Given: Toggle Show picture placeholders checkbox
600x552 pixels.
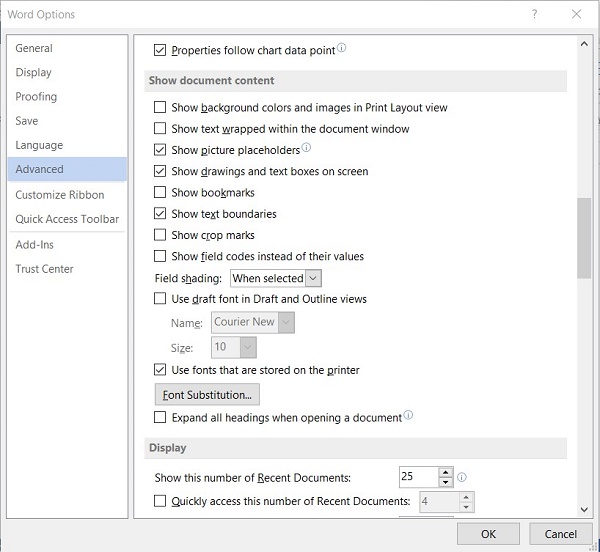Looking at the screenshot, I should tap(160, 150).
